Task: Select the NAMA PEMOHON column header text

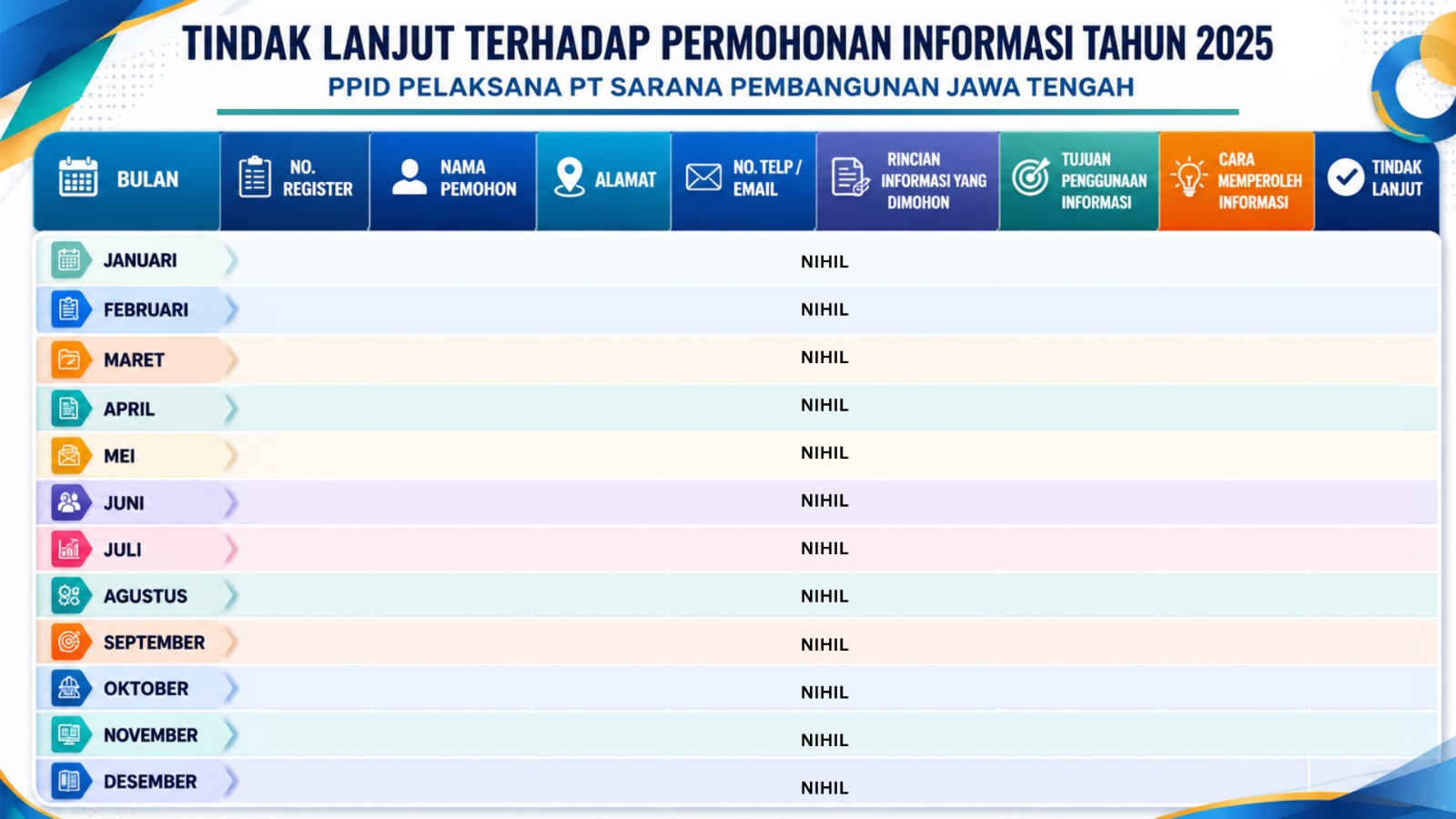Action: coord(479,178)
